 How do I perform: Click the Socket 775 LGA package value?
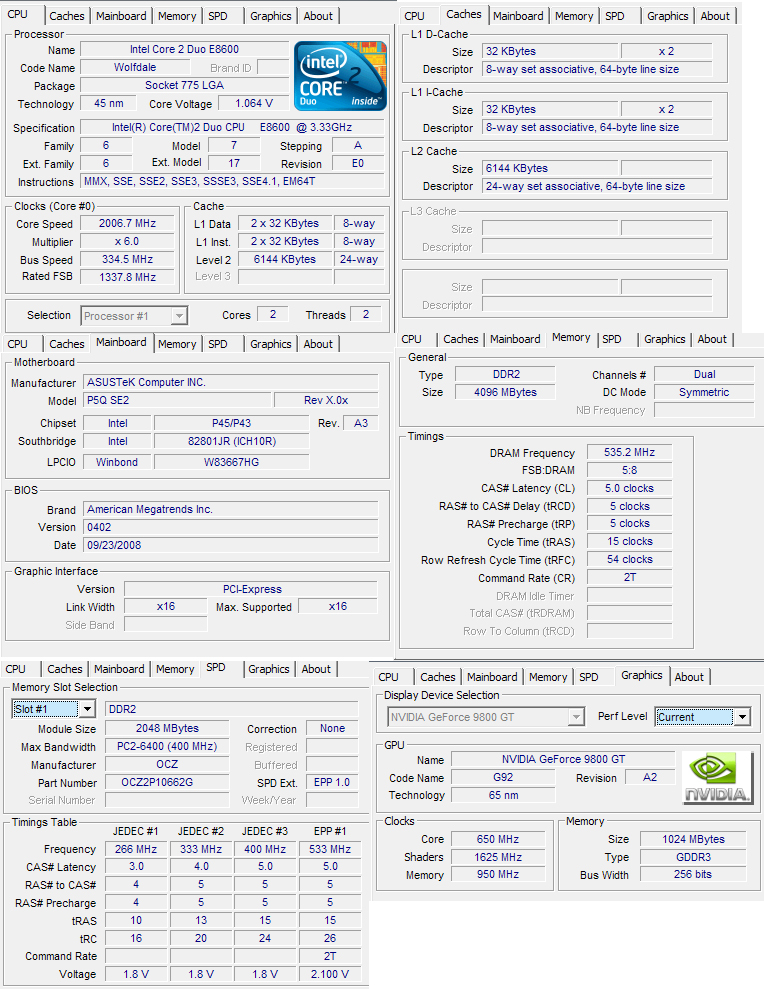tap(184, 85)
